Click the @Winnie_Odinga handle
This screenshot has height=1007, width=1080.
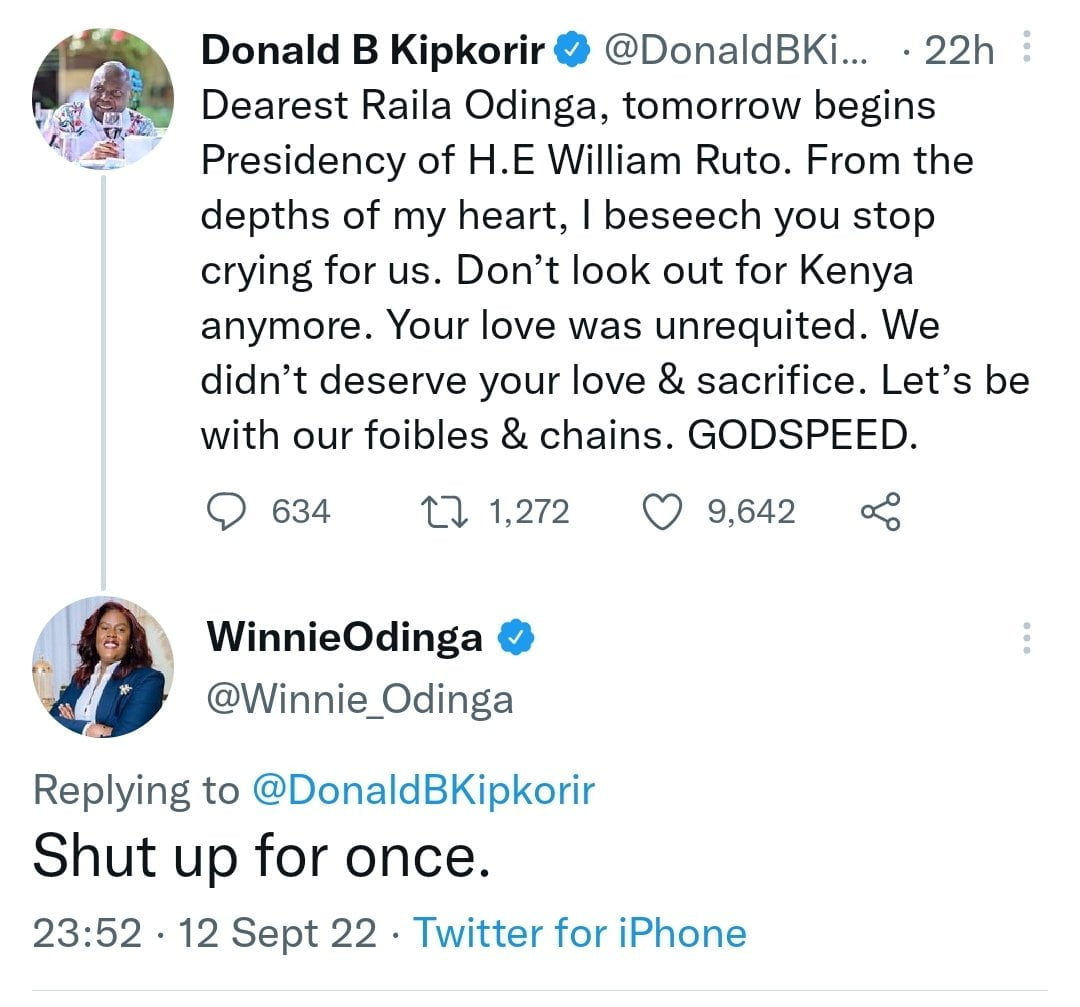coord(359,699)
